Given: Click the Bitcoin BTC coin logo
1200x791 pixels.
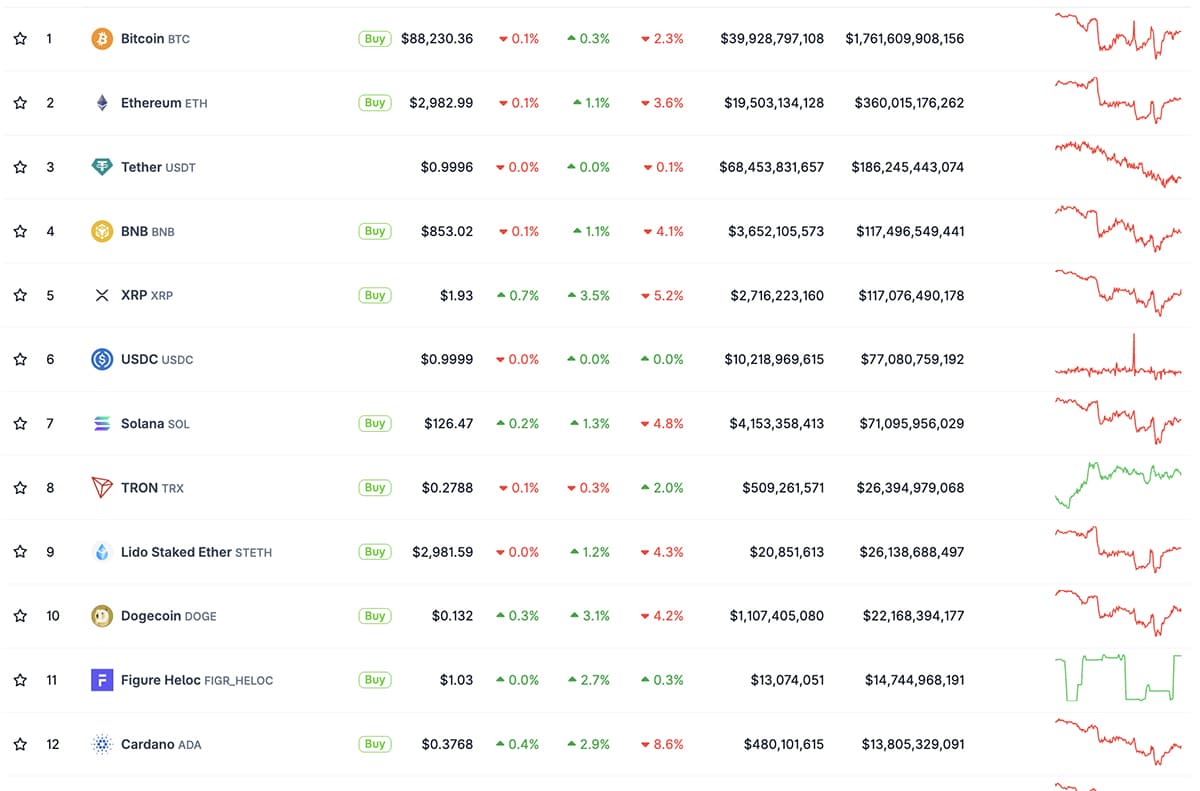Looking at the screenshot, I should (100, 38).
